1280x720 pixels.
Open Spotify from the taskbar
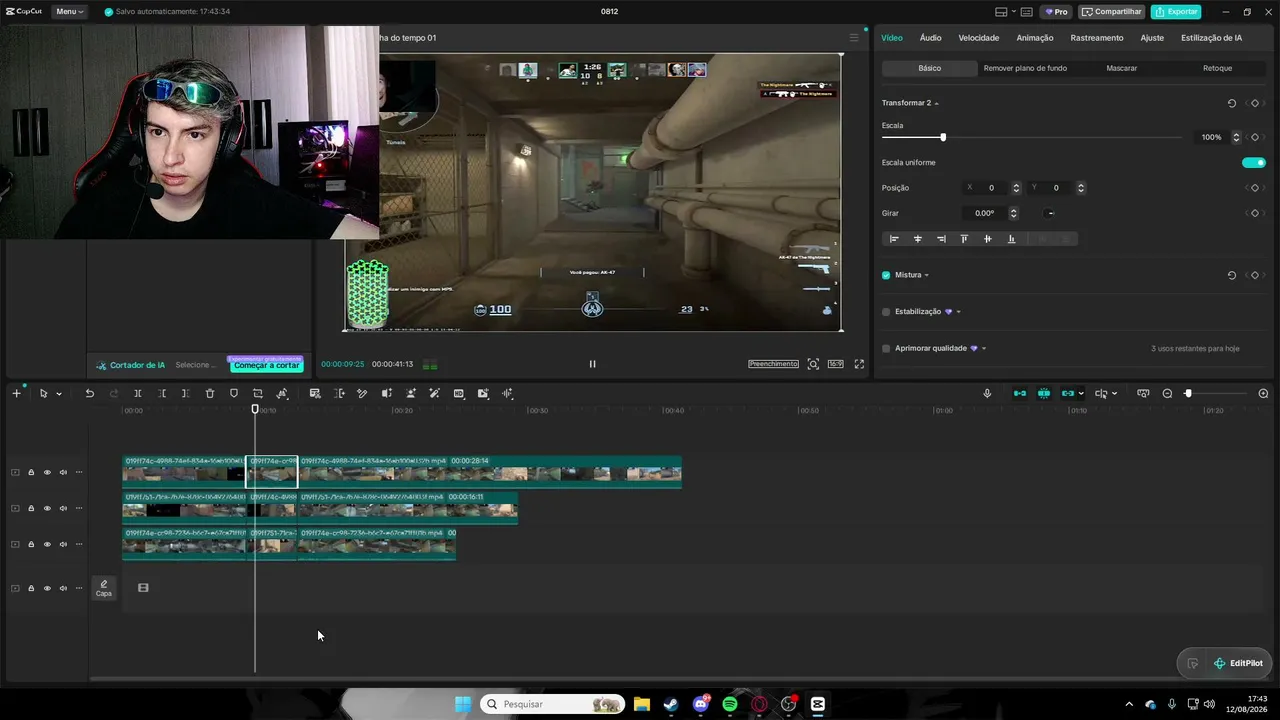pos(730,704)
